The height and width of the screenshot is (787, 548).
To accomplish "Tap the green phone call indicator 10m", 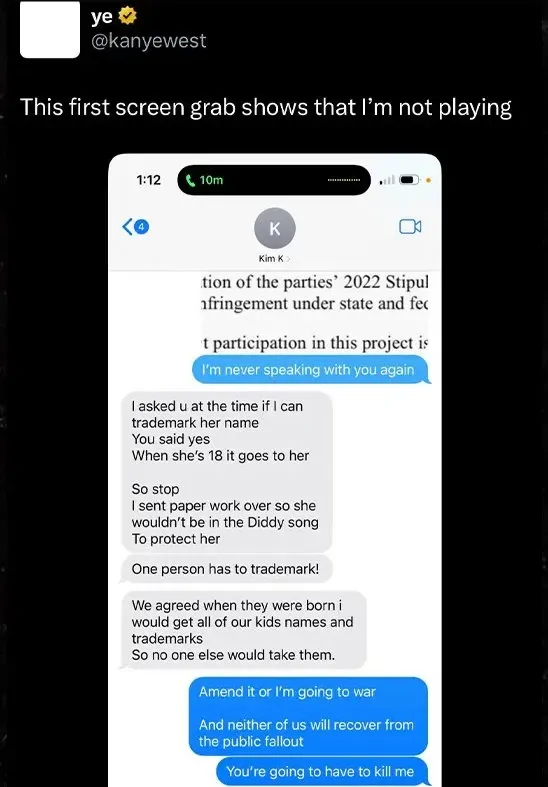I will [204, 180].
